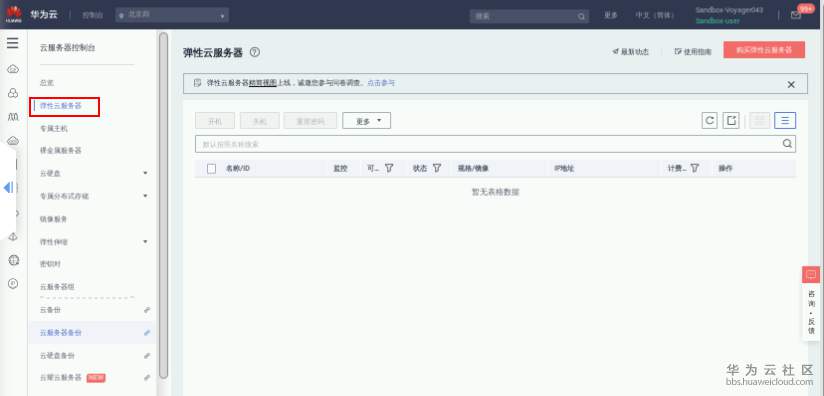This screenshot has height=396, width=824.
Task: Switch to the greyed card view icon
Action: point(759,120)
